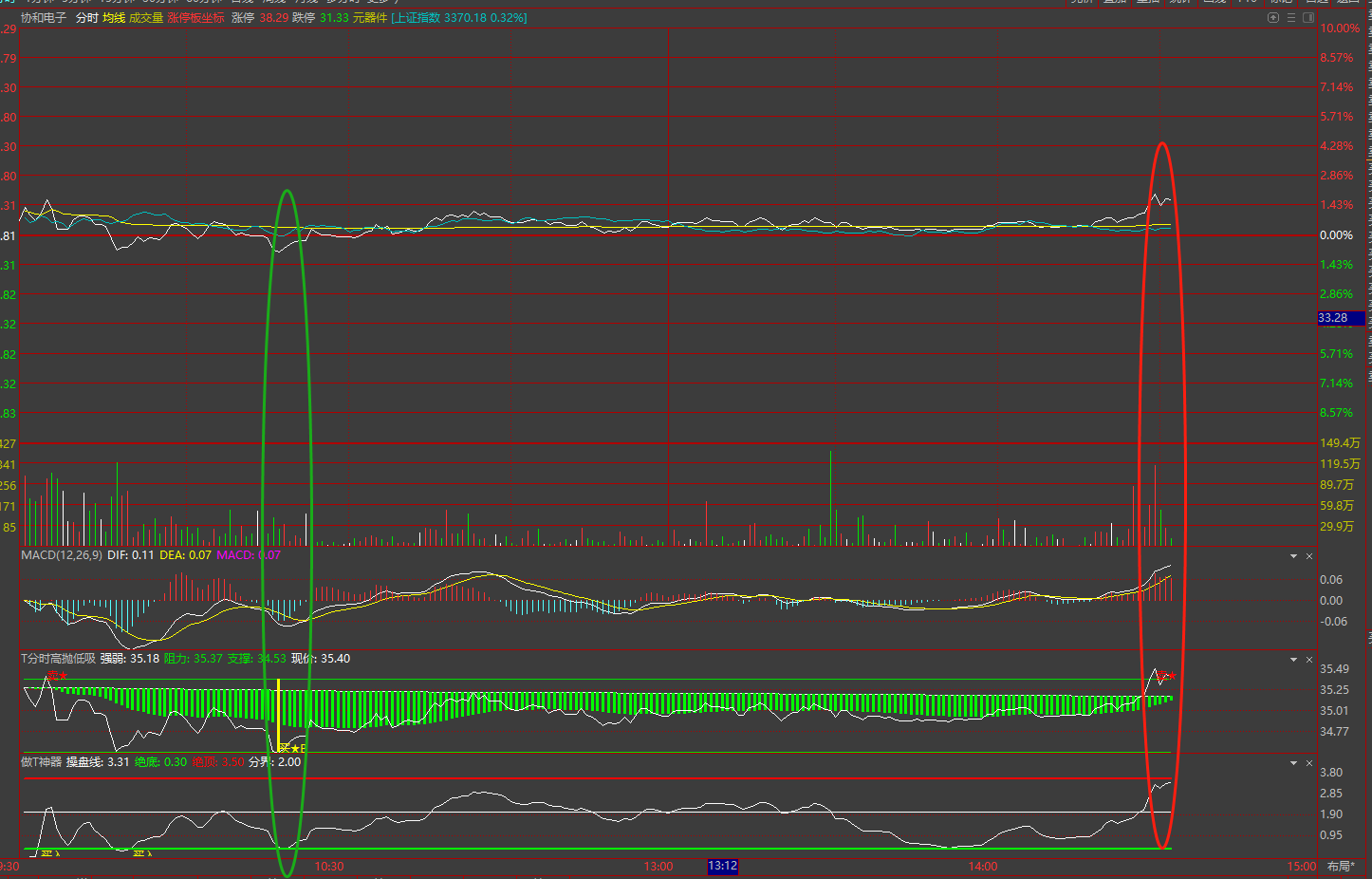This screenshot has width=1372, height=879.
Task: Click the 操盘线: 3.31 value
Action: click(98, 761)
